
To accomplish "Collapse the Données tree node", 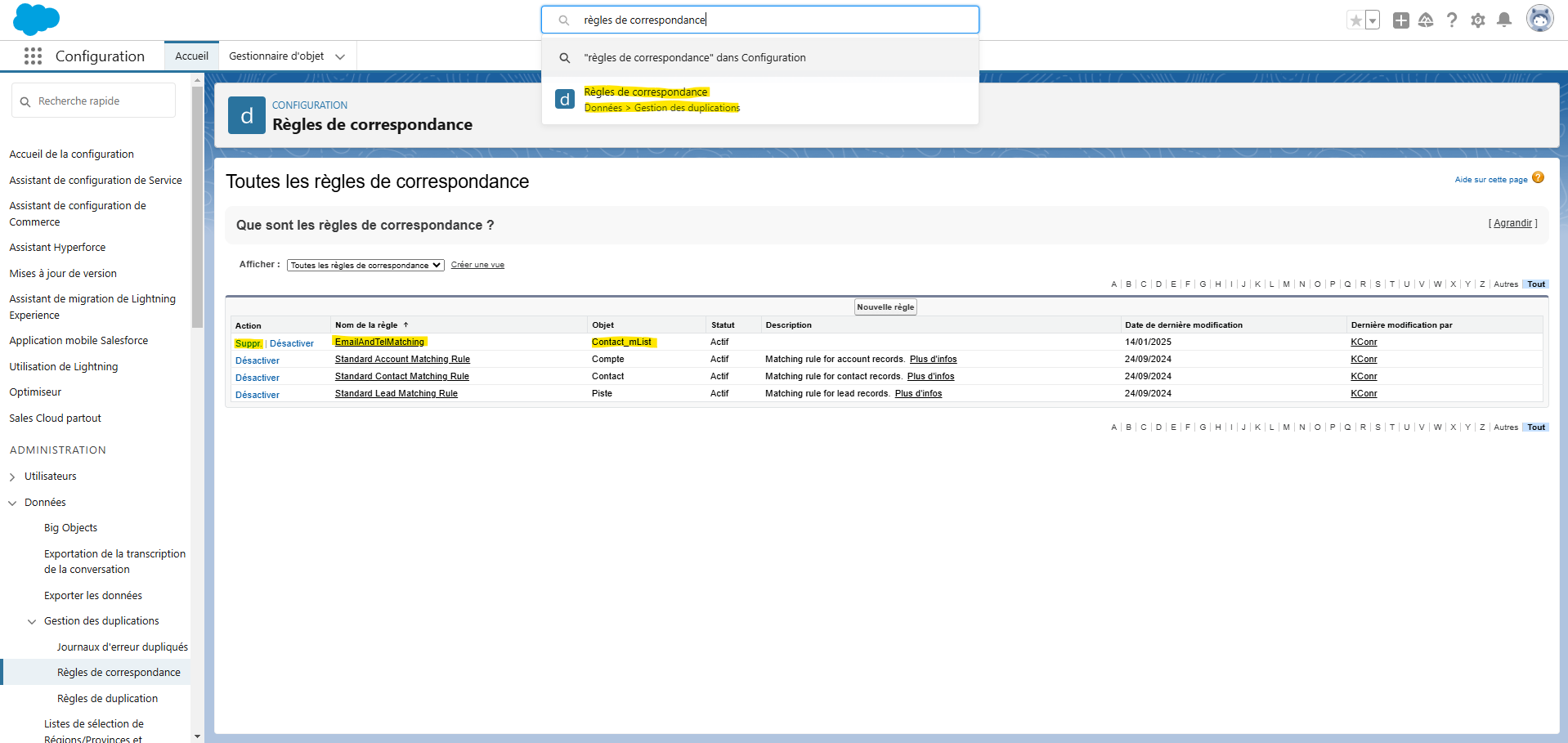I will pyautogui.click(x=12, y=503).
